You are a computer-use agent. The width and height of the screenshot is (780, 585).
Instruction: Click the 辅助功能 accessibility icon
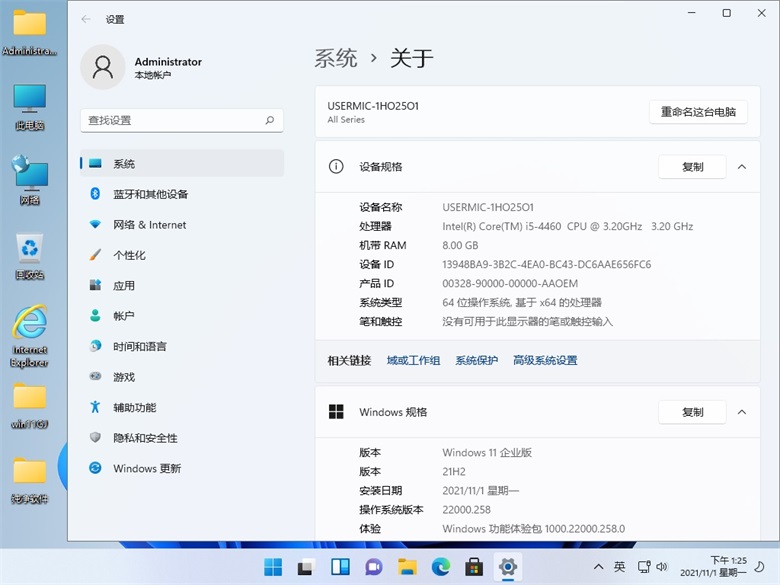click(95, 407)
